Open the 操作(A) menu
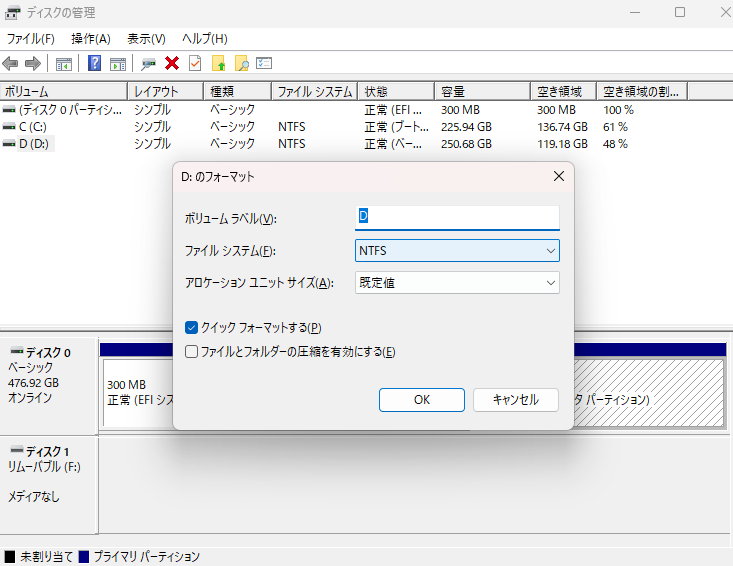Screen dimensions: 733x566 (x=90, y=38)
